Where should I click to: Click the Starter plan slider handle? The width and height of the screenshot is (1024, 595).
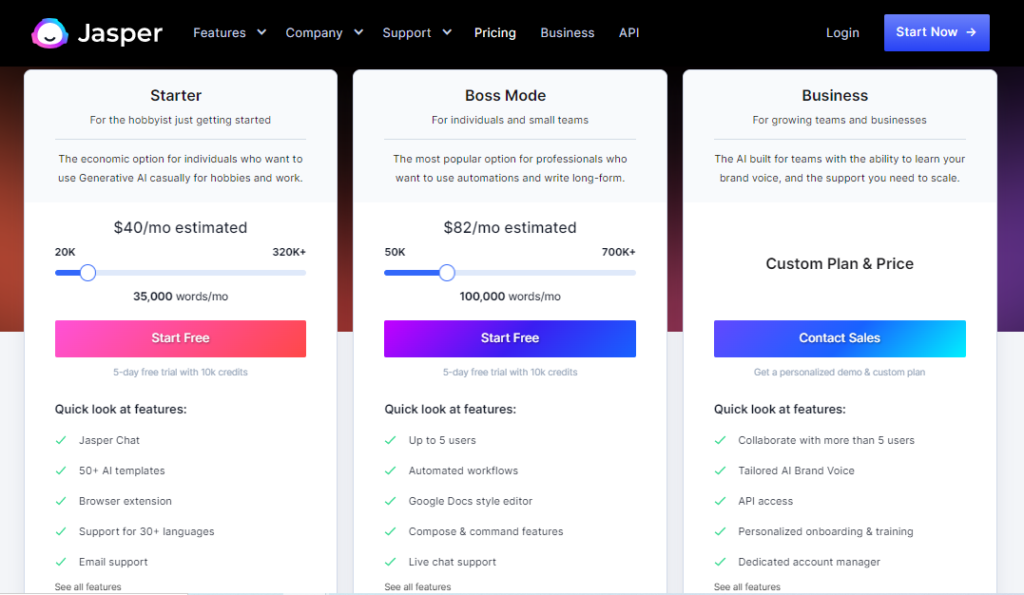[x=88, y=273]
